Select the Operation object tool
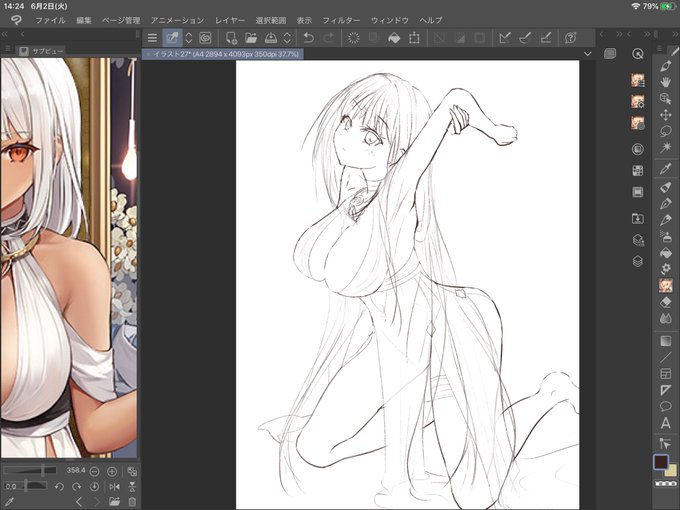This screenshot has height=510, width=680. (x=666, y=99)
